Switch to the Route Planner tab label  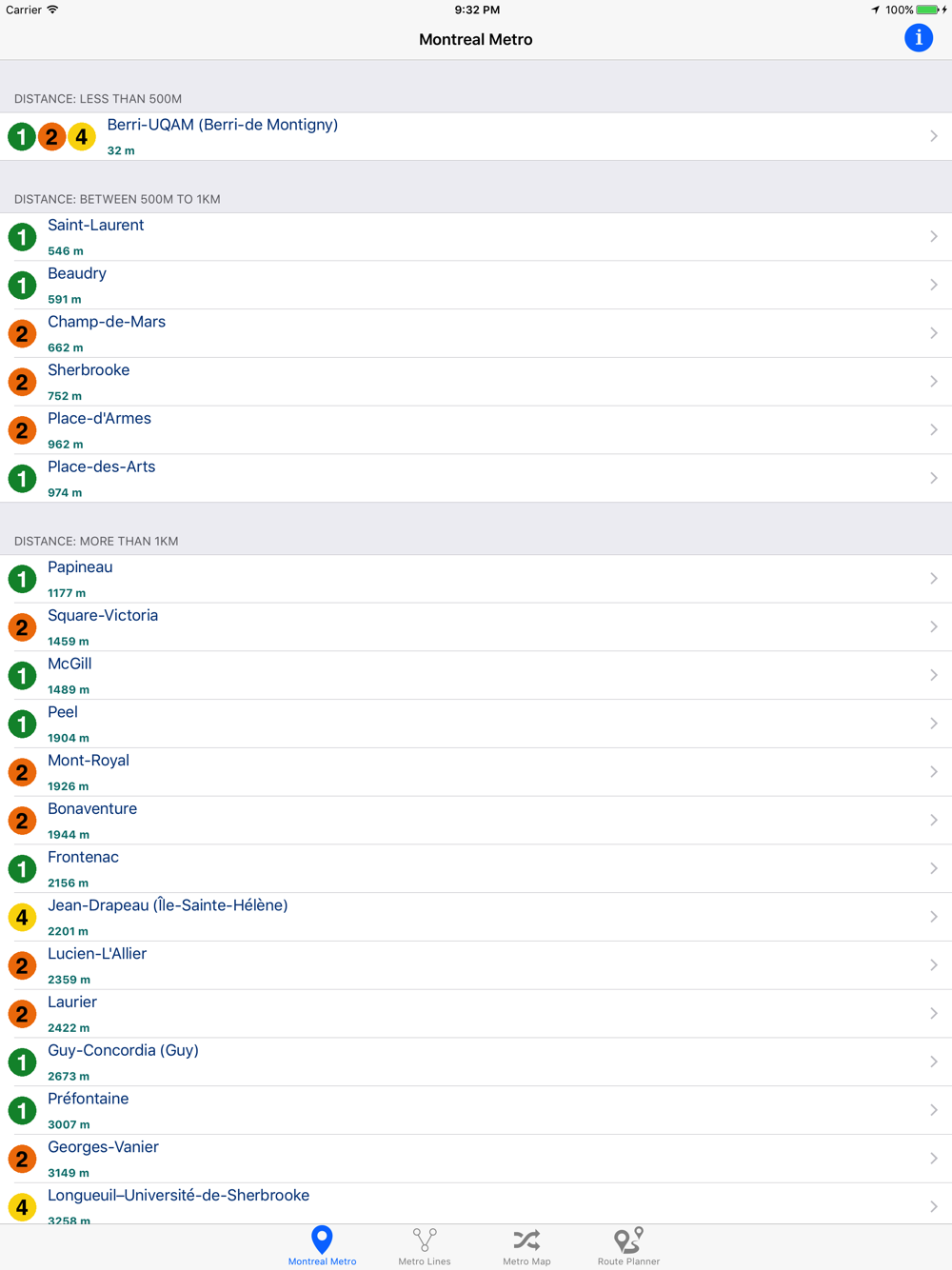tap(628, 1261)
